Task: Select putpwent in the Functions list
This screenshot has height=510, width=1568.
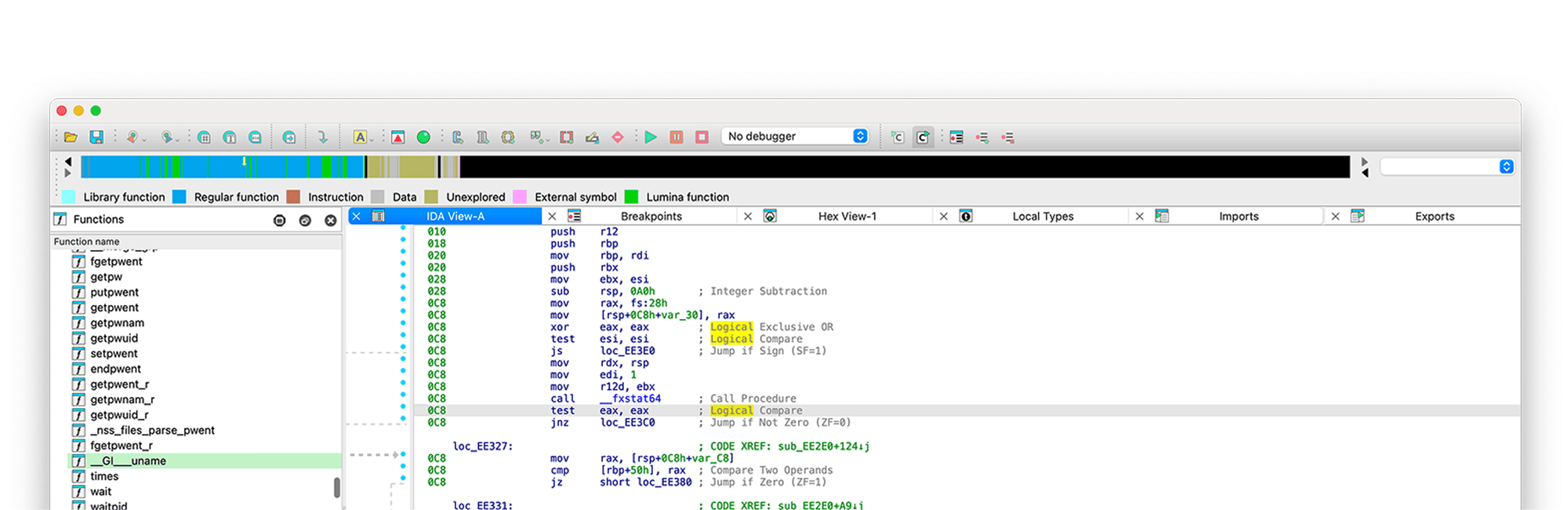Action: (x=114, y=293)
